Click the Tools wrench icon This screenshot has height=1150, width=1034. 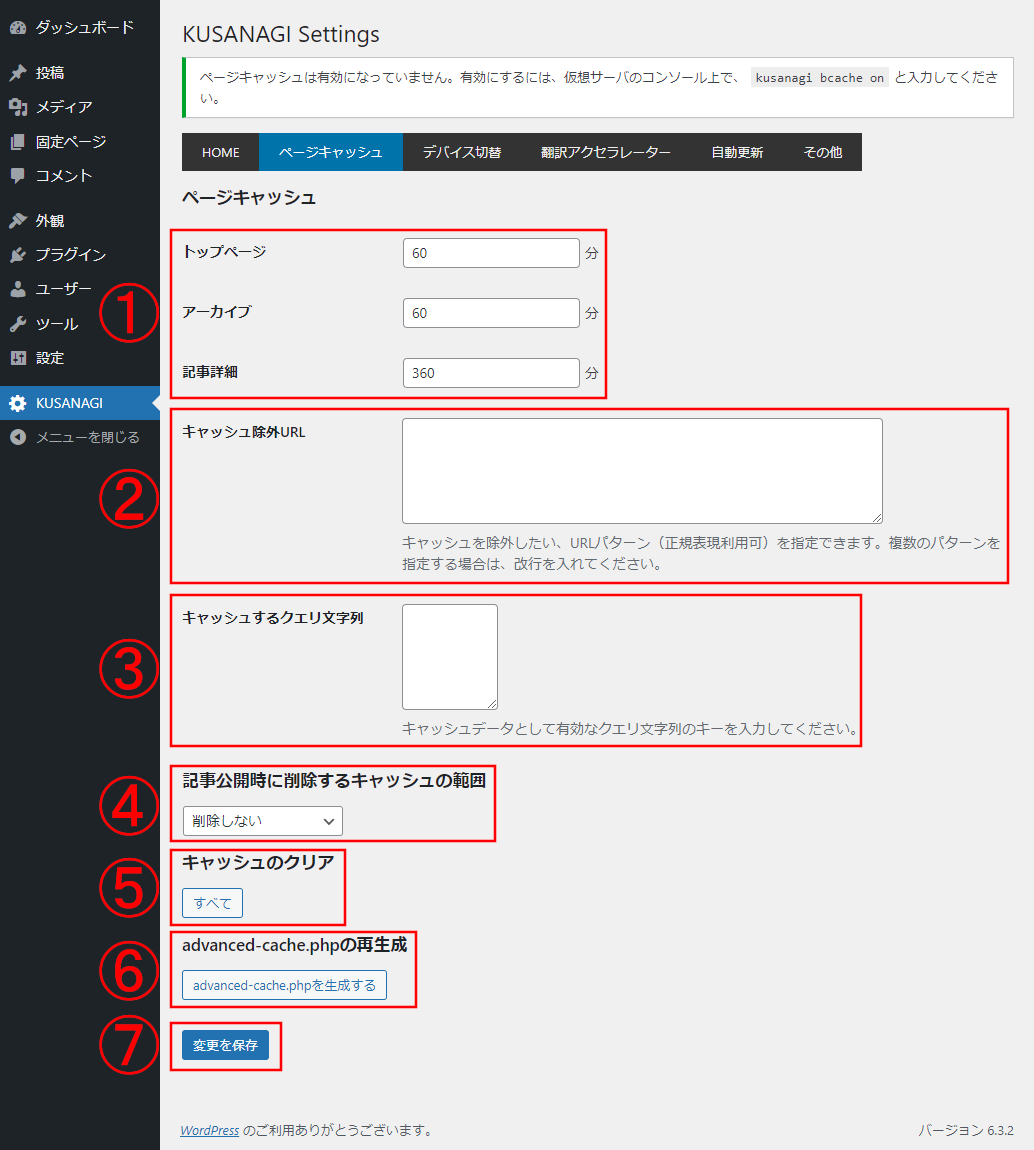pyautogui.click(x=18, y=324)
